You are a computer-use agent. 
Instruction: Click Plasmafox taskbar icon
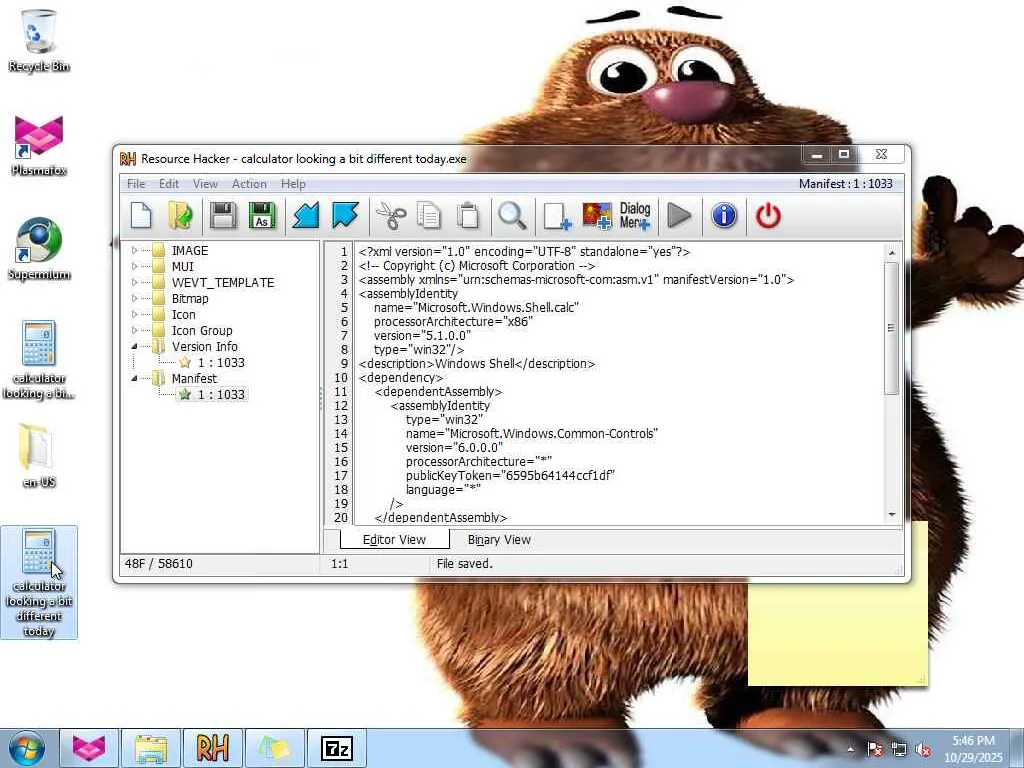[x=89, y=748]
